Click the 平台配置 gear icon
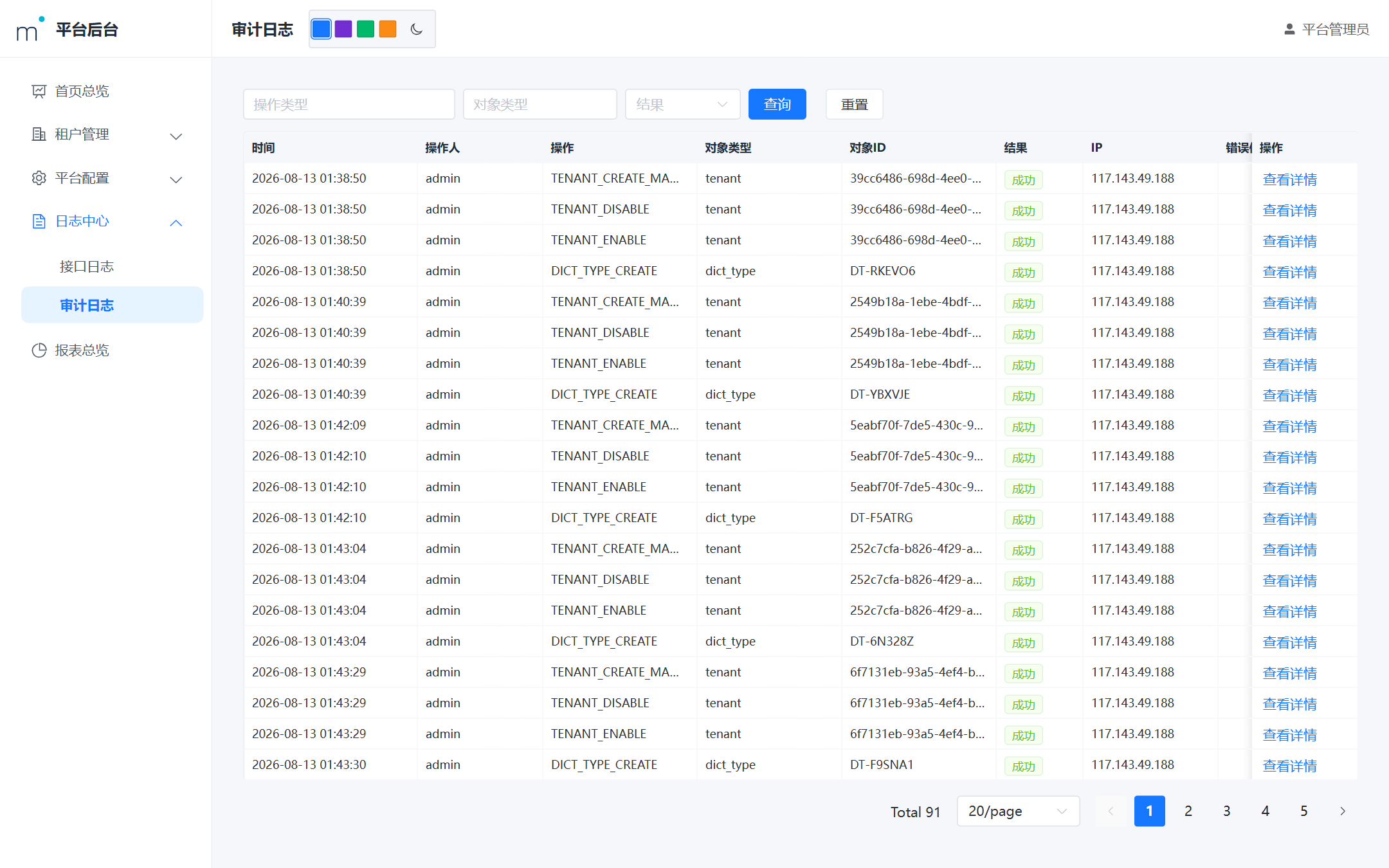Image resolution: width=1389 pixels, height=868 pixels. [x=39, y=178]
